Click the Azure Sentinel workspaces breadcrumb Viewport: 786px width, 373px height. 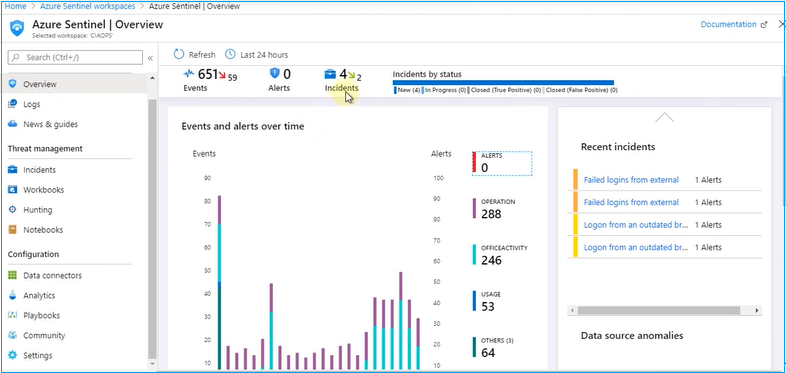(x=89, y=6)
